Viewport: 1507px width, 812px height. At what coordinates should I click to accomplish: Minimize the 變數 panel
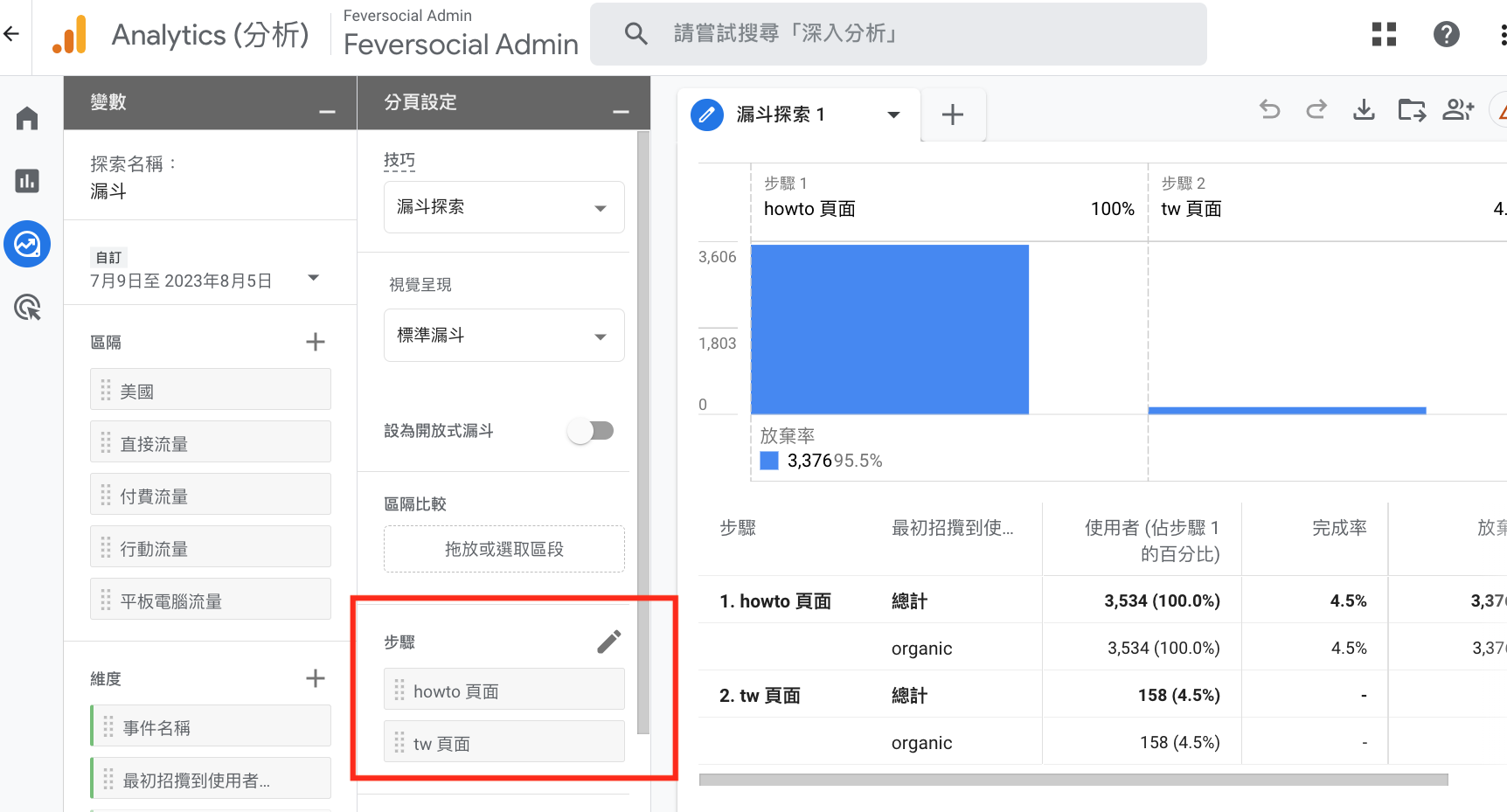(327, 112)
